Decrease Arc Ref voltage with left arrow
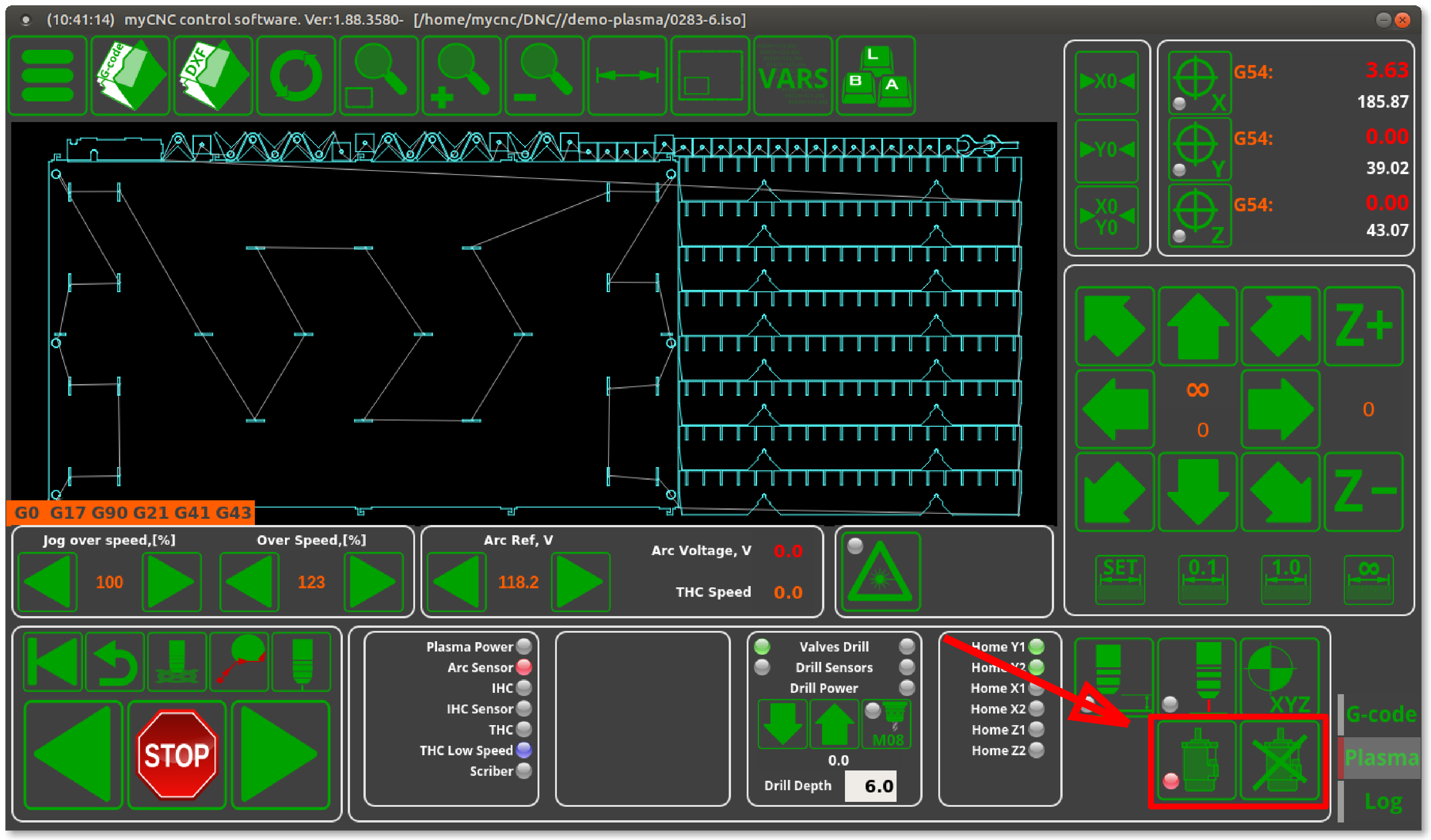The height and width of the screenshot is (840, 1431). (456, 582)
